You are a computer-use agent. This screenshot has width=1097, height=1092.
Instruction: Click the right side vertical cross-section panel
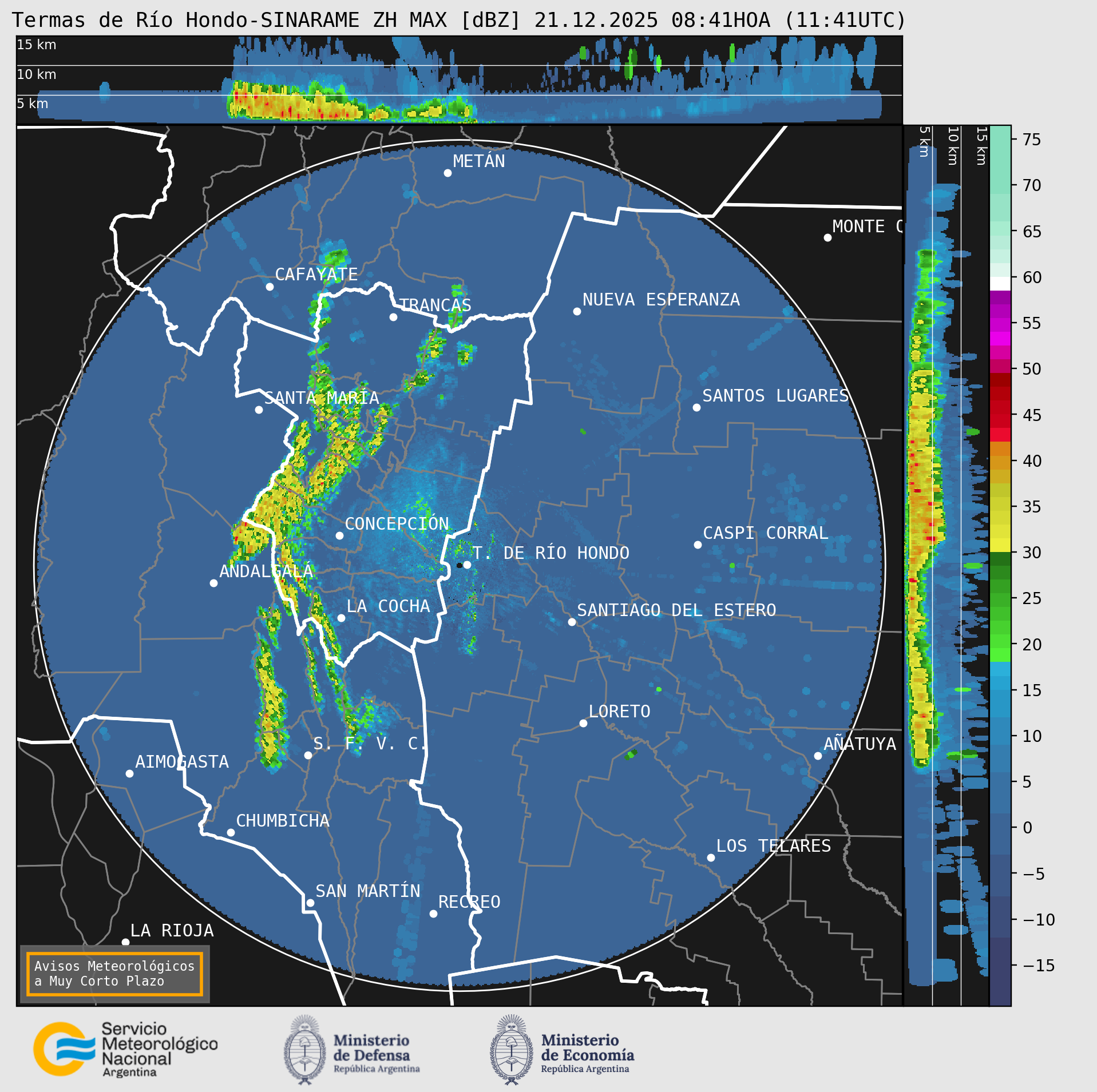(x=946, y=566)
